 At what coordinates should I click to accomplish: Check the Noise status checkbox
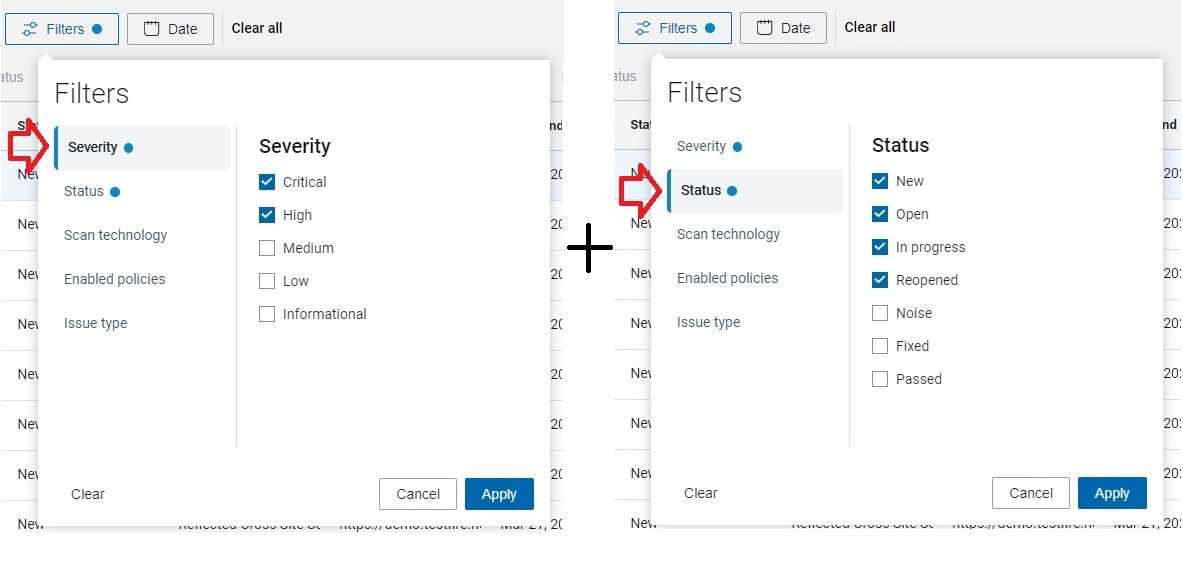pos(880,313)
